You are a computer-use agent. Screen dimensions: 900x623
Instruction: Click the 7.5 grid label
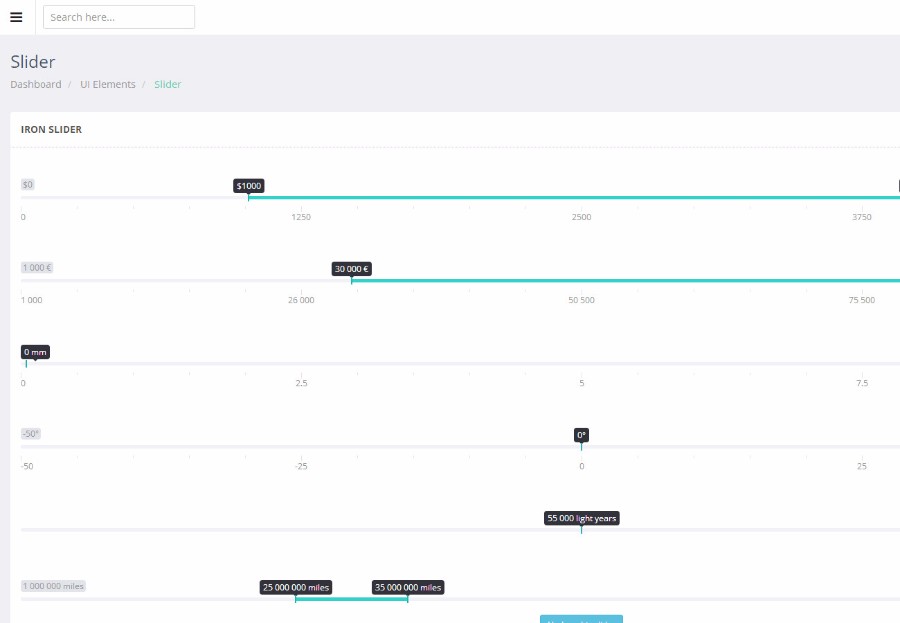pos(862,383)
